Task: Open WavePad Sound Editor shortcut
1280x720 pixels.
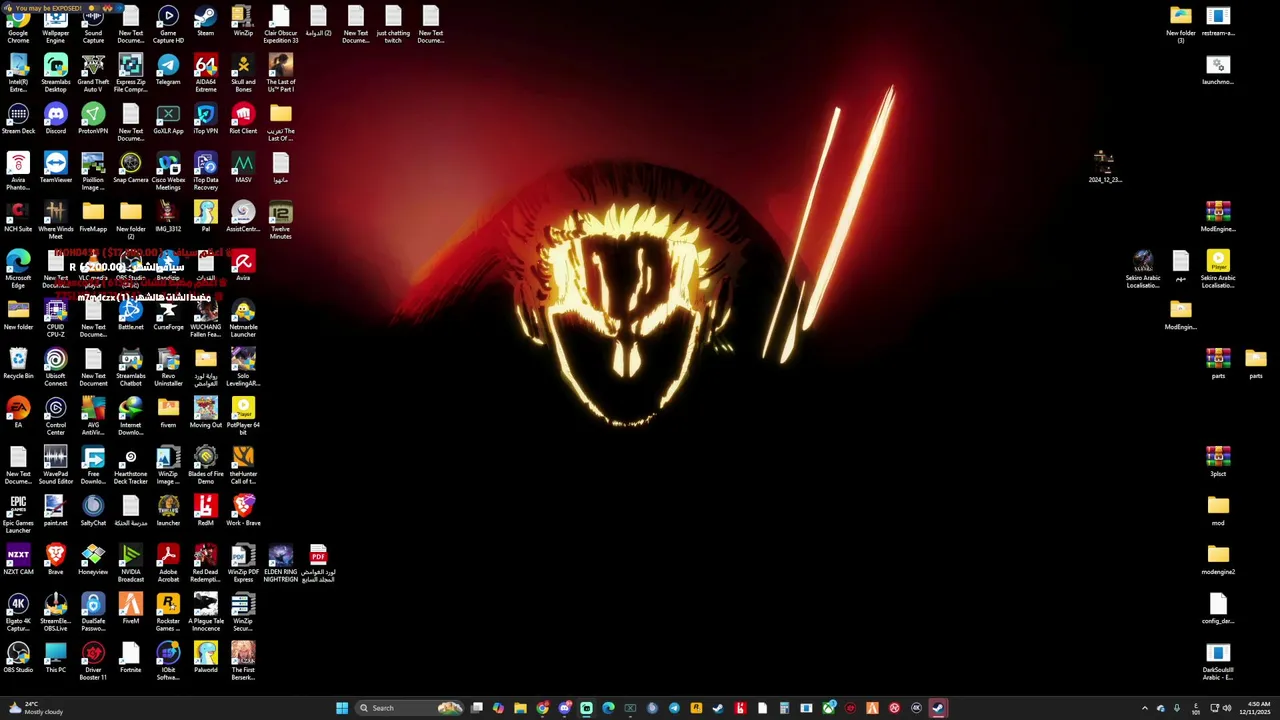Action: [56, 465]
